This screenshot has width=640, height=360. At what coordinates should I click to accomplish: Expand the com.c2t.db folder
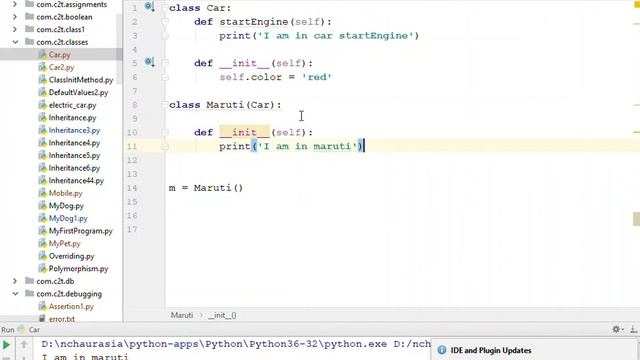click(15, 281)
